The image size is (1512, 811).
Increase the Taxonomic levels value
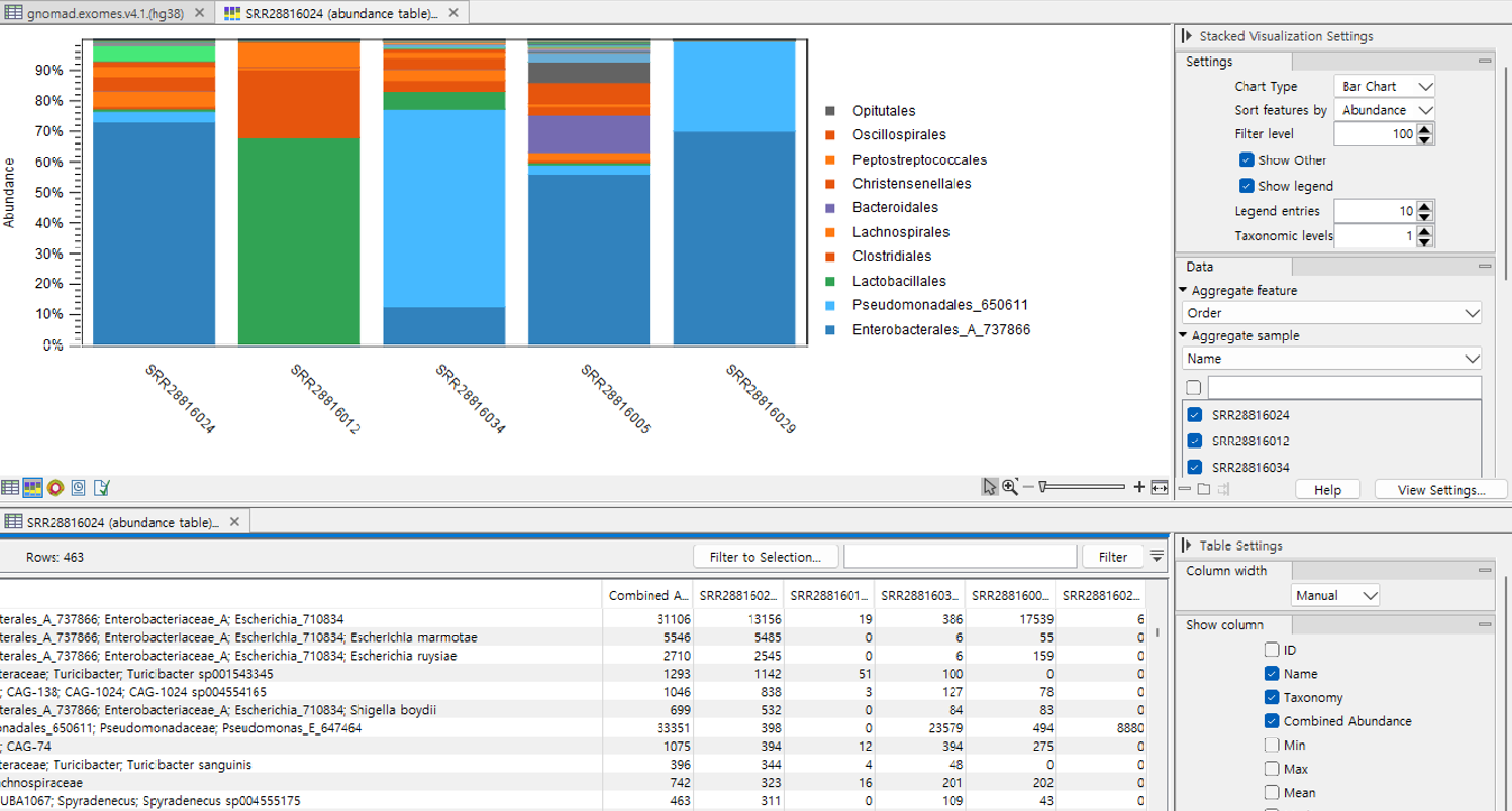1425,231
